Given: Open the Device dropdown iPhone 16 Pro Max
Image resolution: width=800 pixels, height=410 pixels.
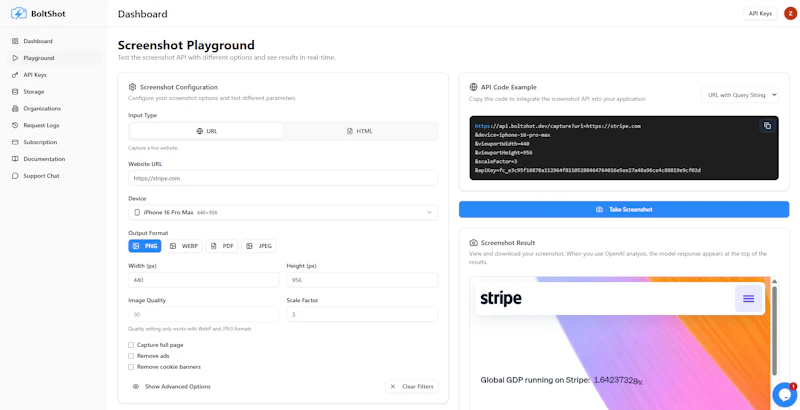Looking at the screenshot, I should [x=283, y=212].
